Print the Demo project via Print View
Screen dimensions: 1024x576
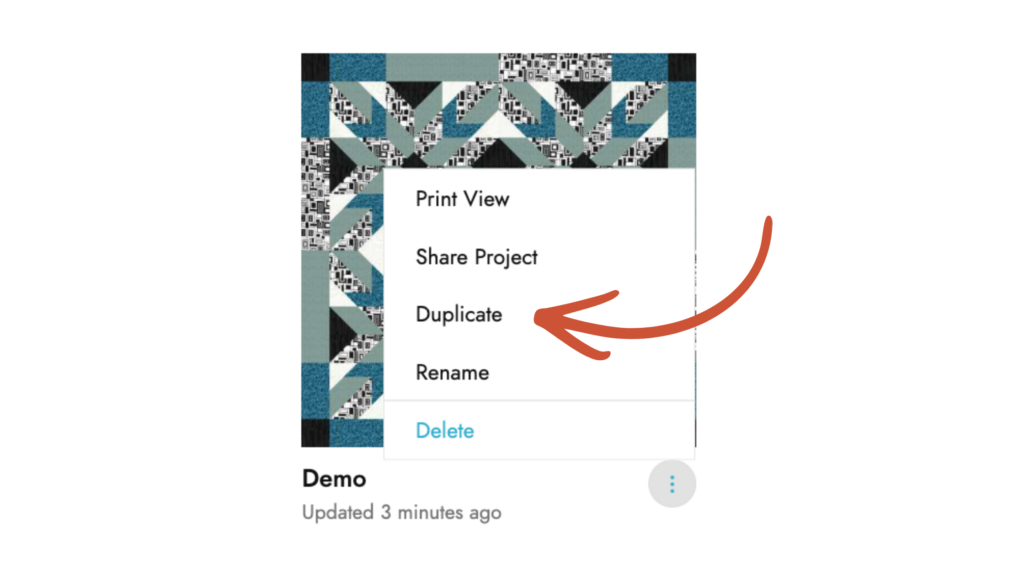tap(462, 199)
